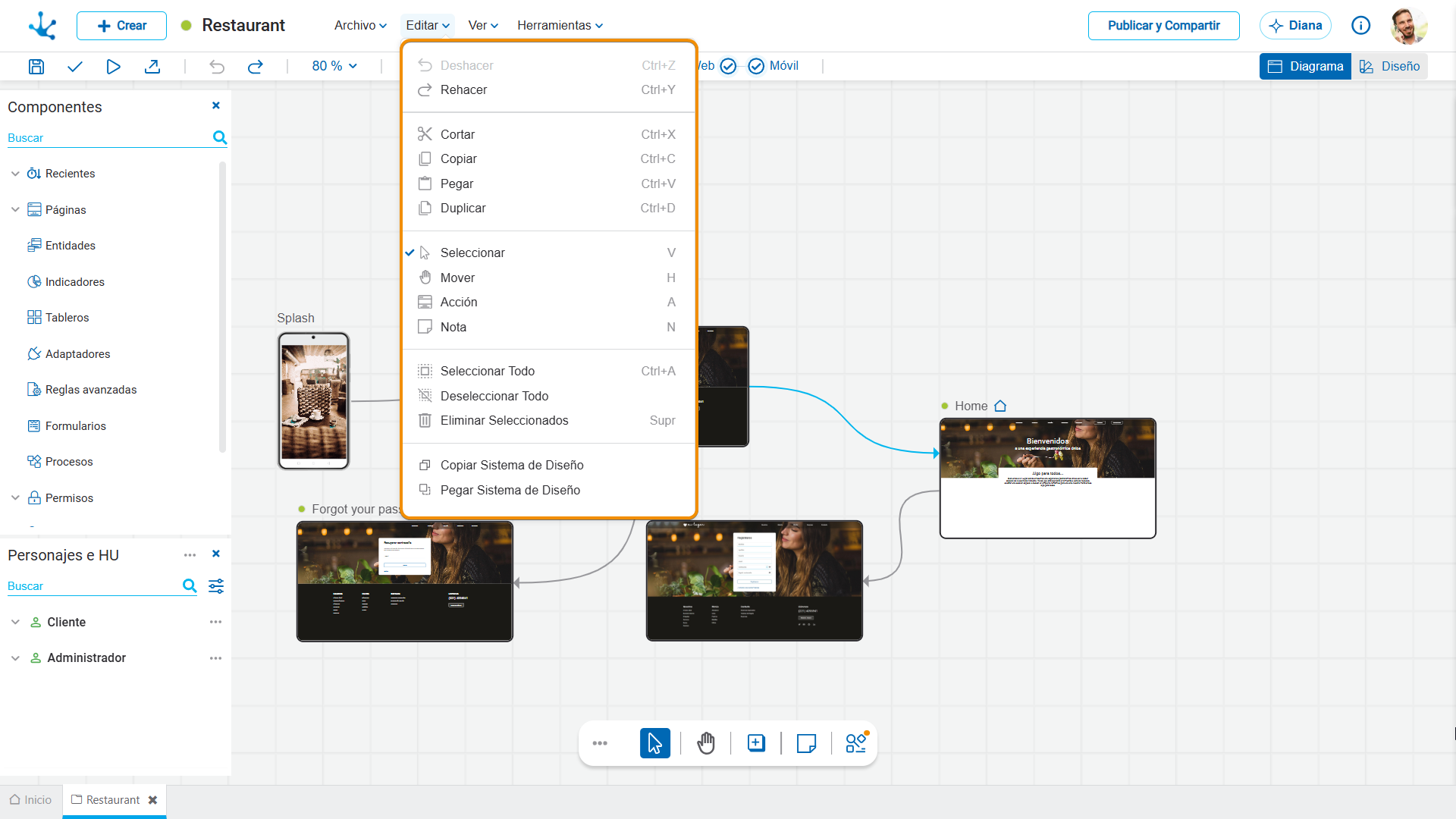
Task: Click the export share arrow icon
Action: (152, 67)
